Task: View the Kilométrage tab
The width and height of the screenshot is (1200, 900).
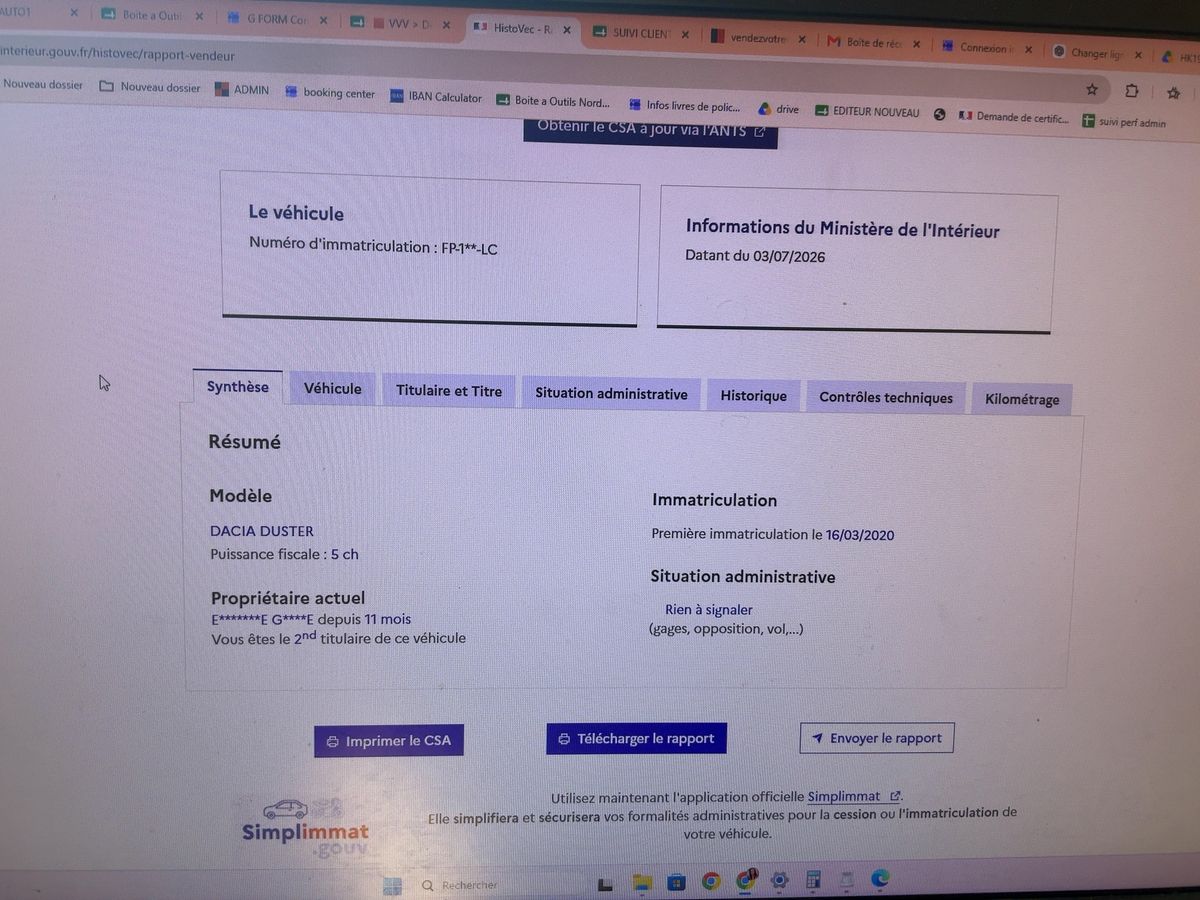Action: (1022, 400)
